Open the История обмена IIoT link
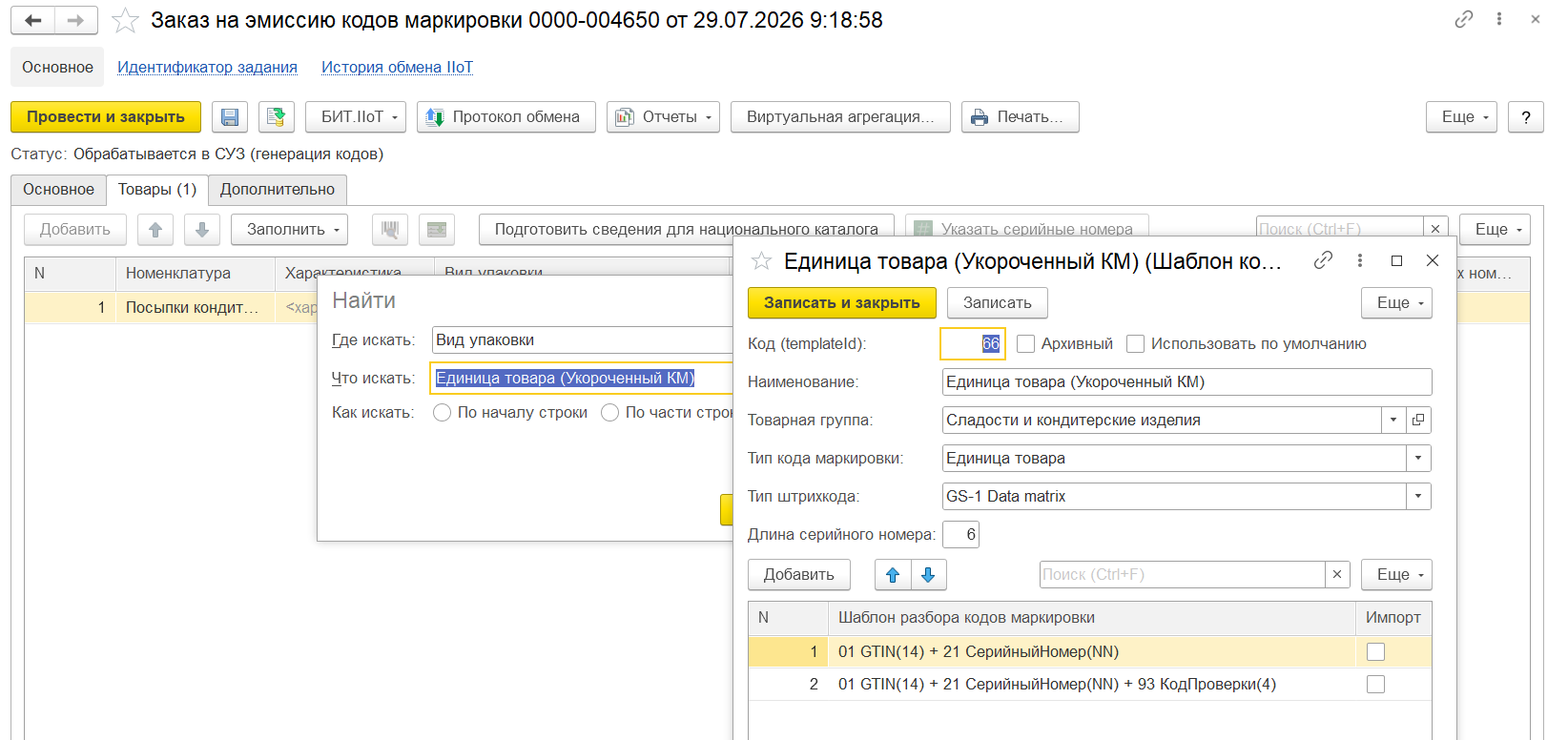The height and width of the screenshot is (740, 1568). click(397, 67)
